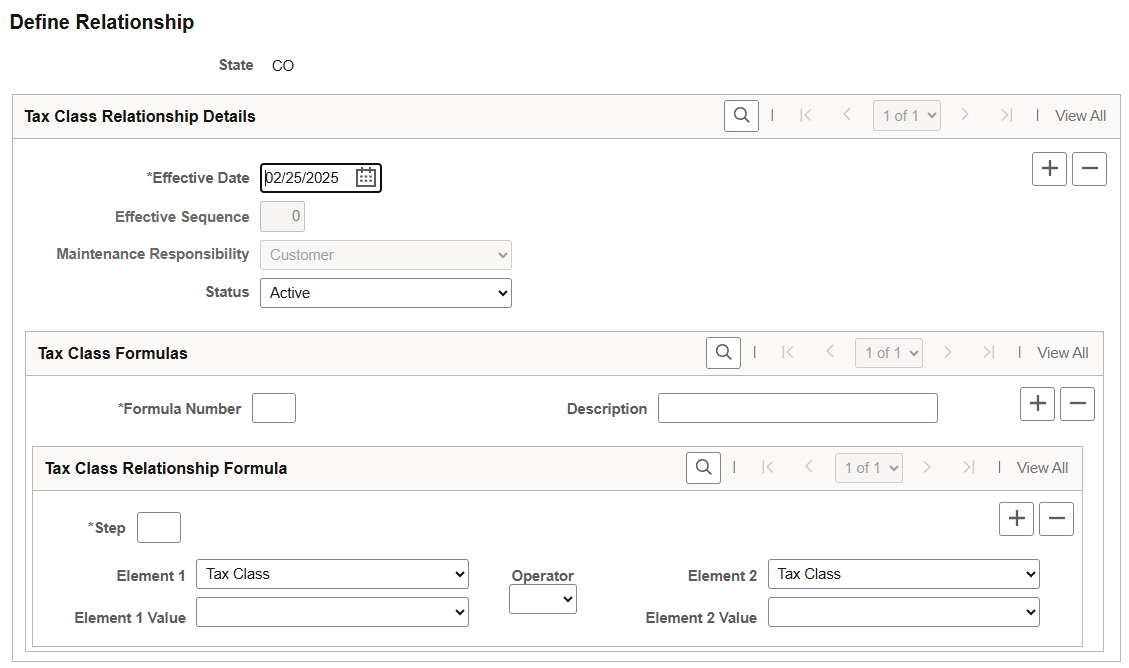The height and width of the screenshot is (668, 1129).
Task: Add row in Tax Class Relationship Details
Action: 1049,169
